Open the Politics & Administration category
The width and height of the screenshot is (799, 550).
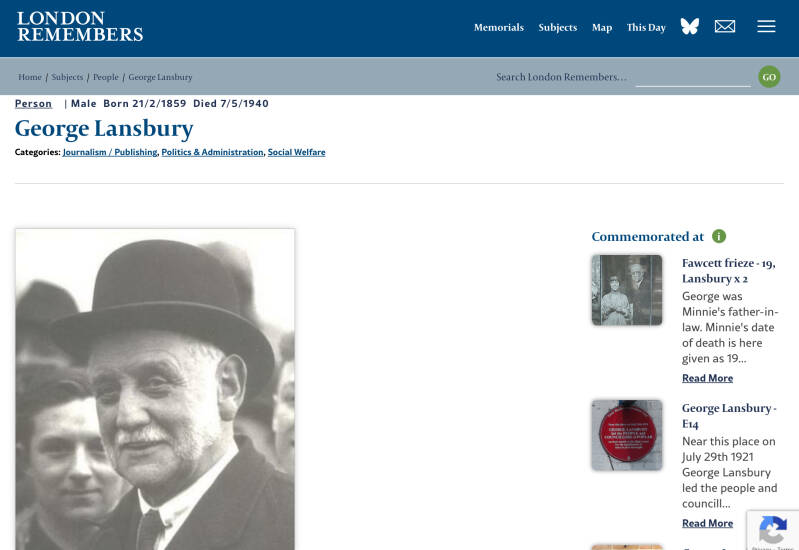pyautogui.click(x=212, y=152)
